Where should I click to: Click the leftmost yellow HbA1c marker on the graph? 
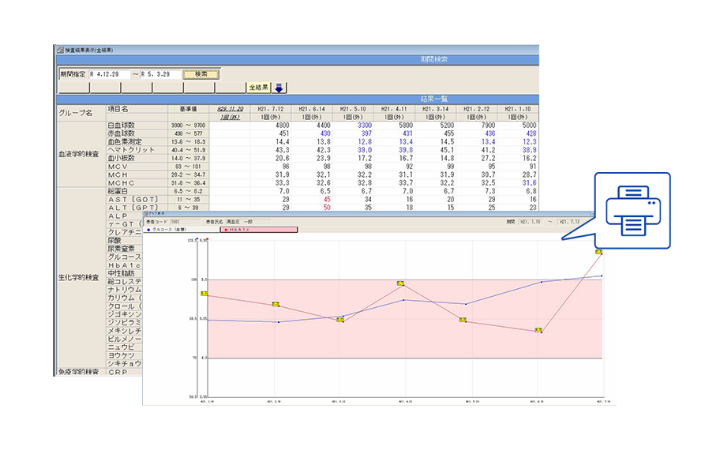[x=203, y=294]
